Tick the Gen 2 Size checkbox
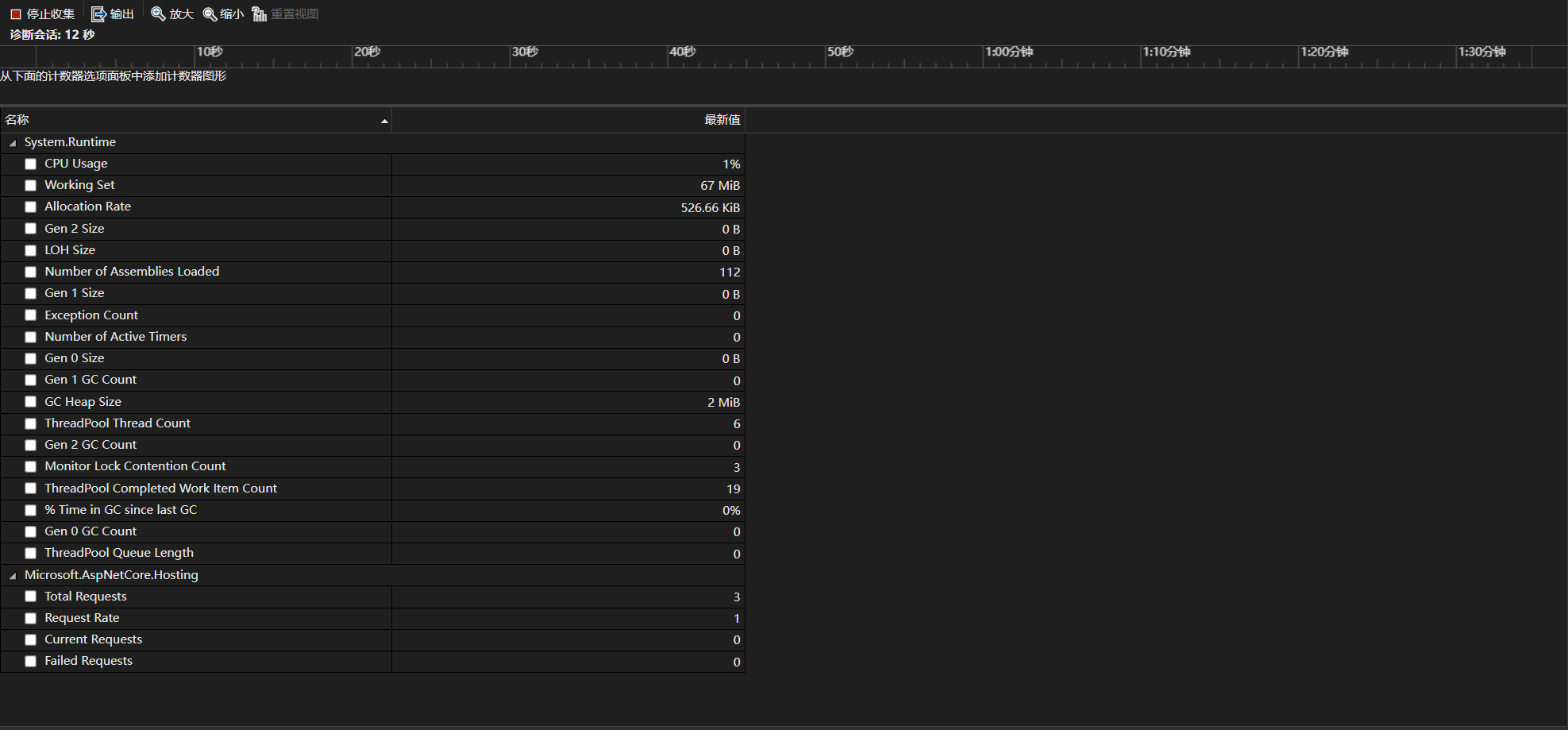Viewport: 1568px width, 730px height. [31, 229]
